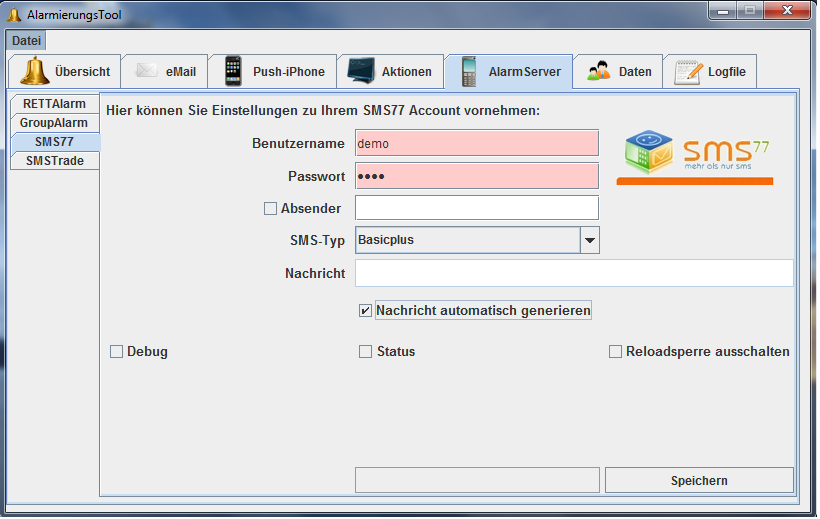Screen dimensions: 820x519
Task: Click the people icon on Daten tab
Action: pyautogui.click(x=599, y=72)
